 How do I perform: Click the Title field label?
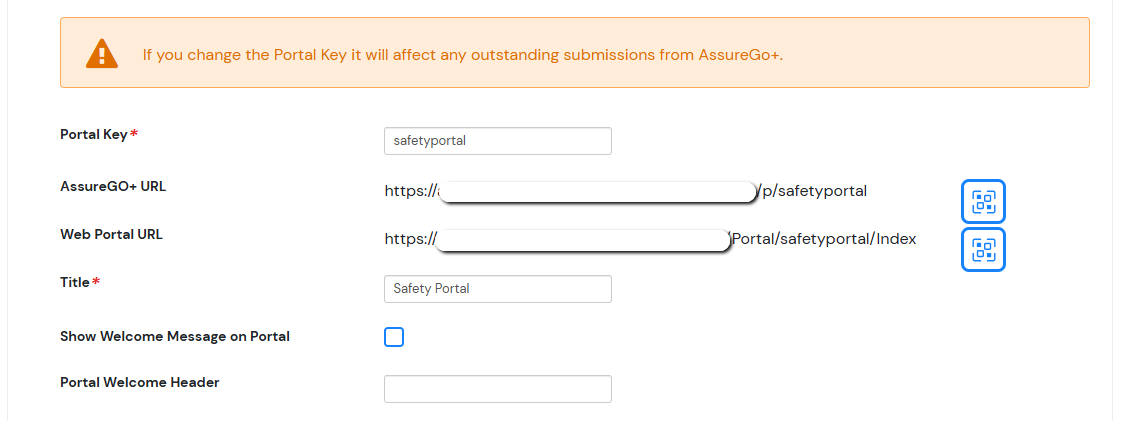(75, 283)
